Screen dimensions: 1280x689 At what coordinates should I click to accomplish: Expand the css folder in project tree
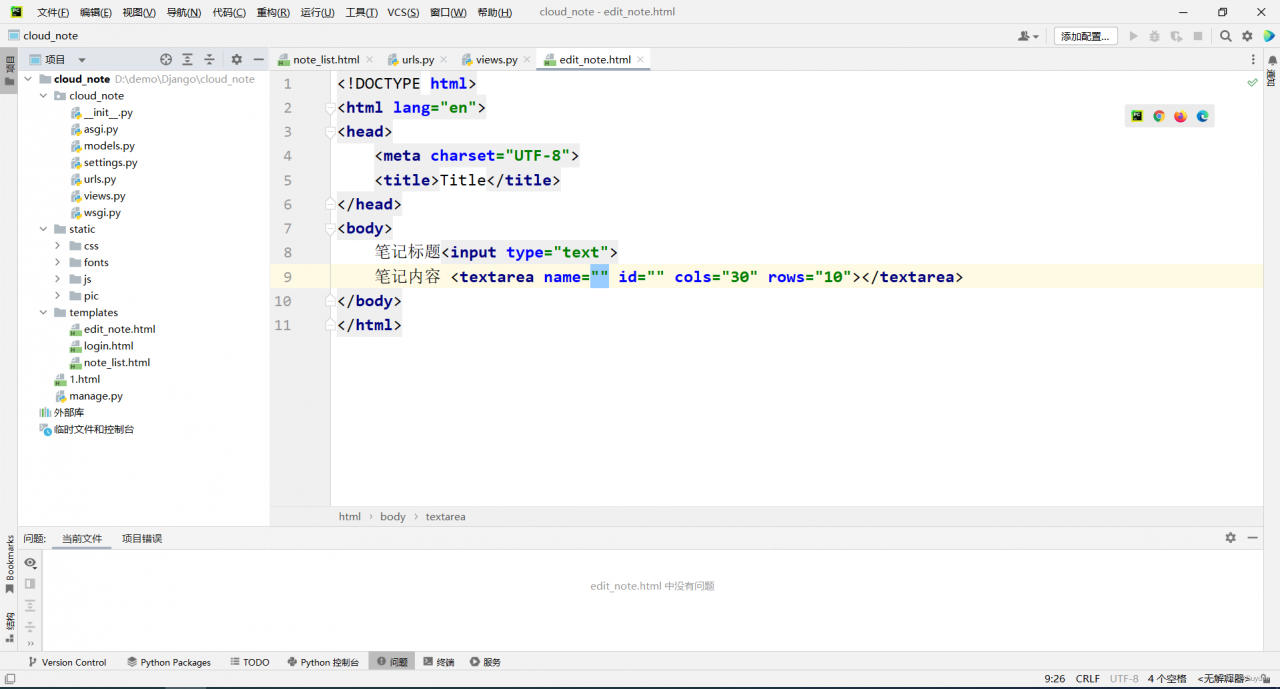[58, 246]
